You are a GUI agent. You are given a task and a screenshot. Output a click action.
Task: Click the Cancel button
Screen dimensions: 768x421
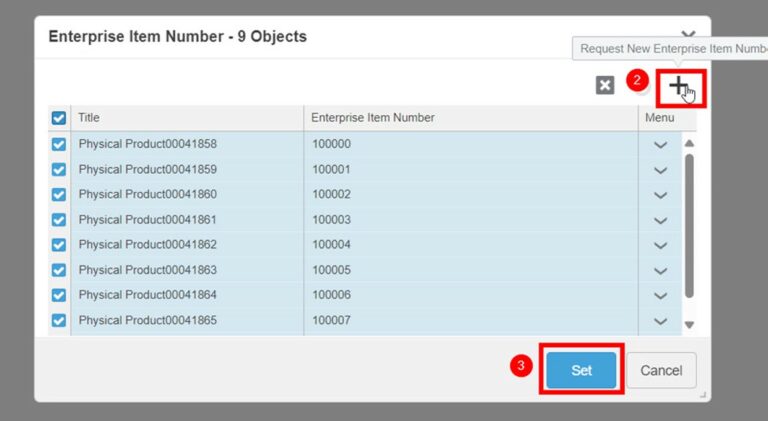[x=661, y=370]
